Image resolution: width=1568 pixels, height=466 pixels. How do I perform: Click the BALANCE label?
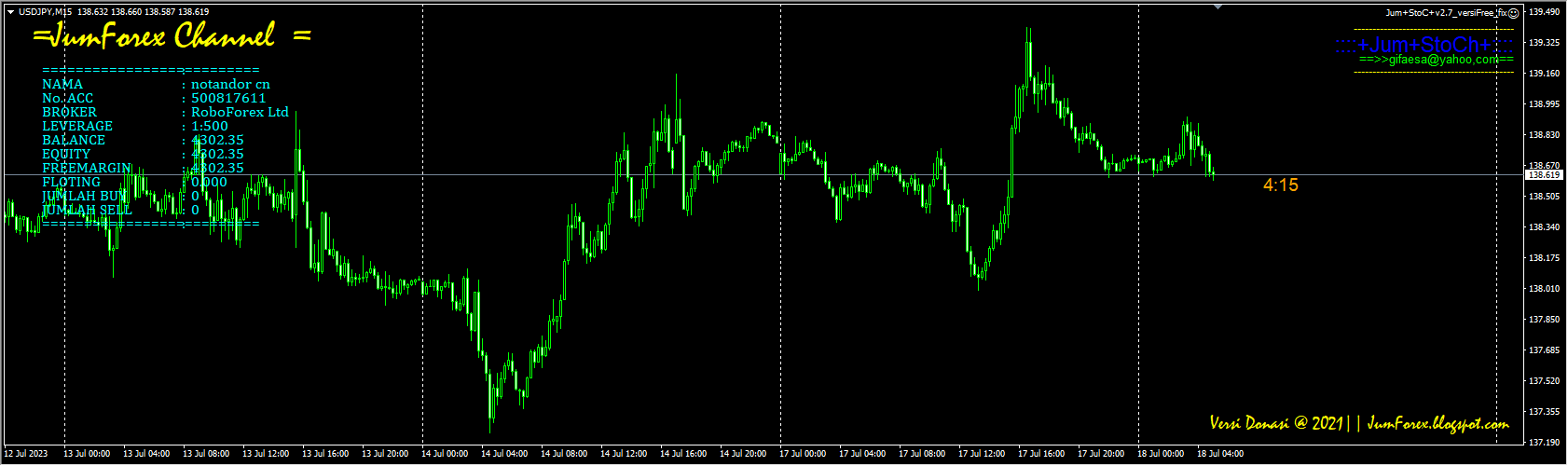74,140
